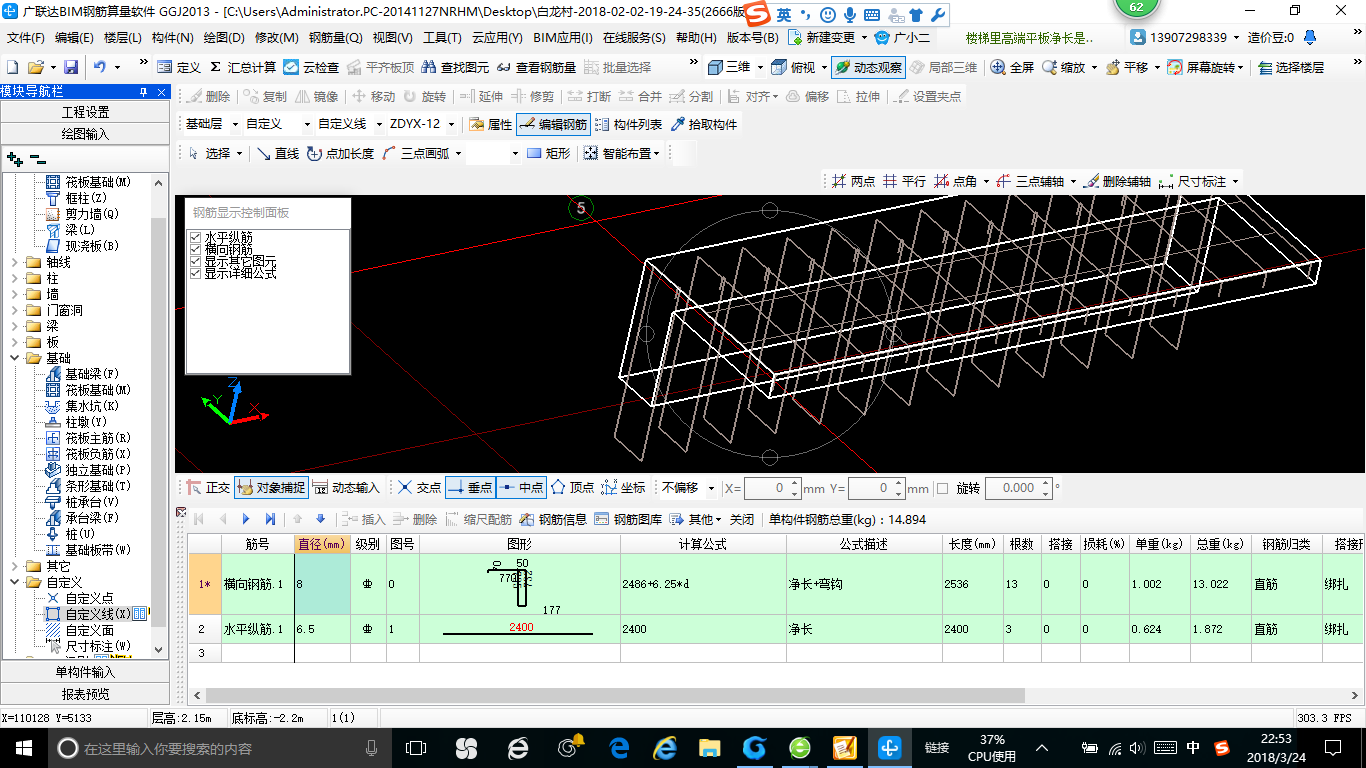Screen dimensions: 1366x768
Task: Open 钢筋图库 rebar library
Action: pyautogui.click(x=628, y=519)
